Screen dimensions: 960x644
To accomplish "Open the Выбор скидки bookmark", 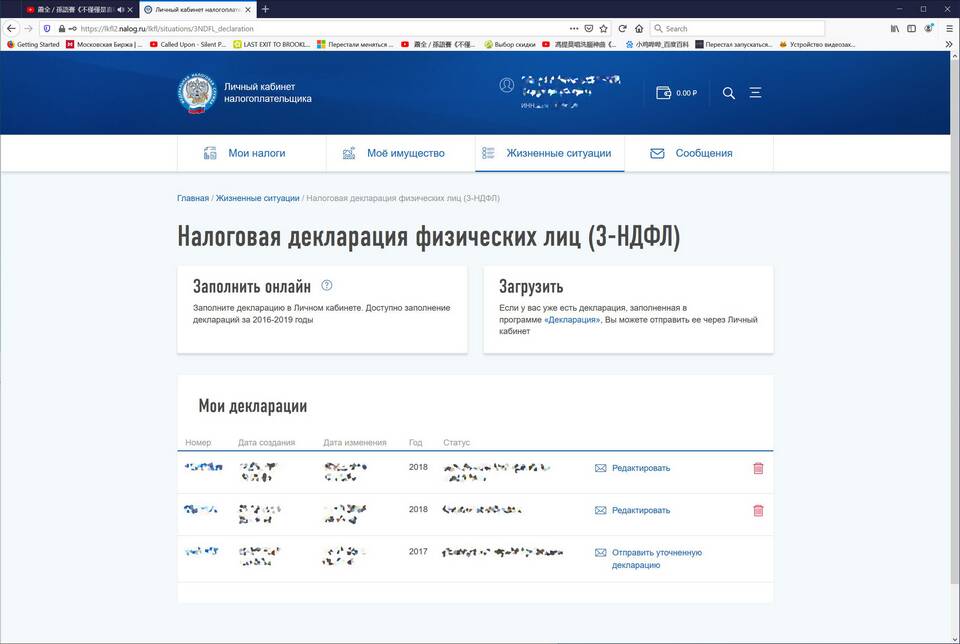I will (x=509, y=44).
